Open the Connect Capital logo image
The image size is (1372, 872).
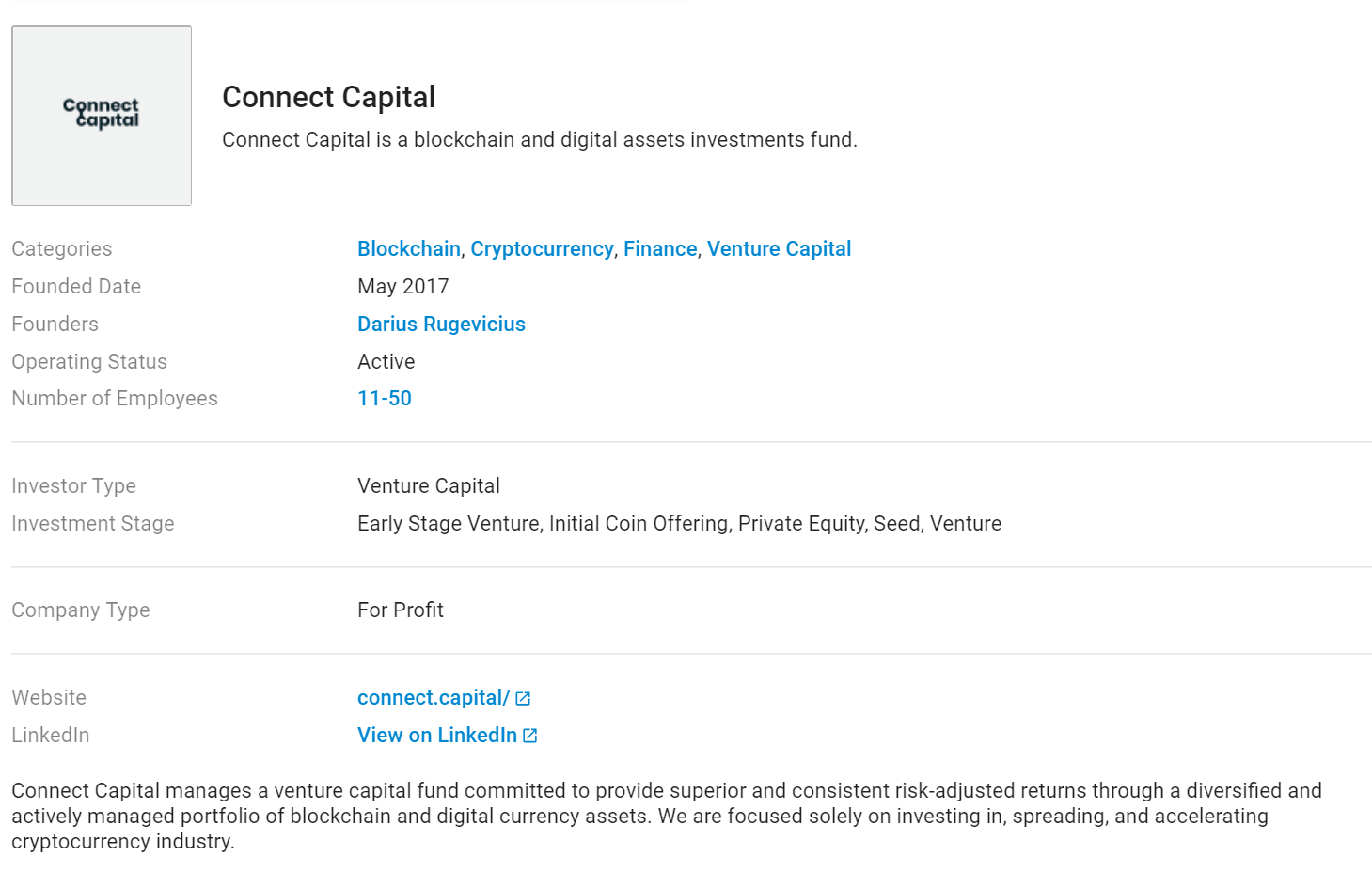click(102, 116)
